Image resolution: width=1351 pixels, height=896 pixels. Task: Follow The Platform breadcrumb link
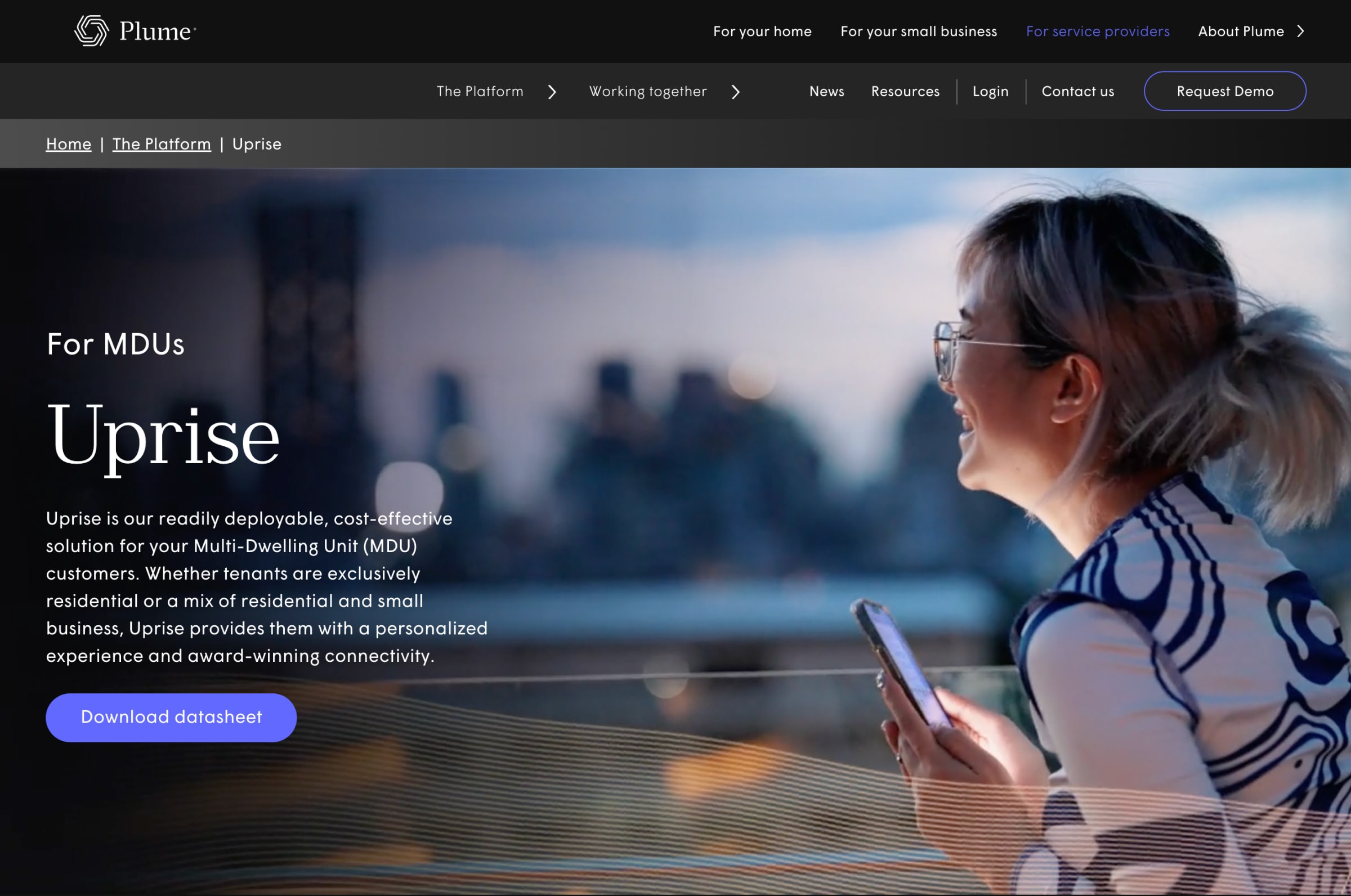click(162, 144)
